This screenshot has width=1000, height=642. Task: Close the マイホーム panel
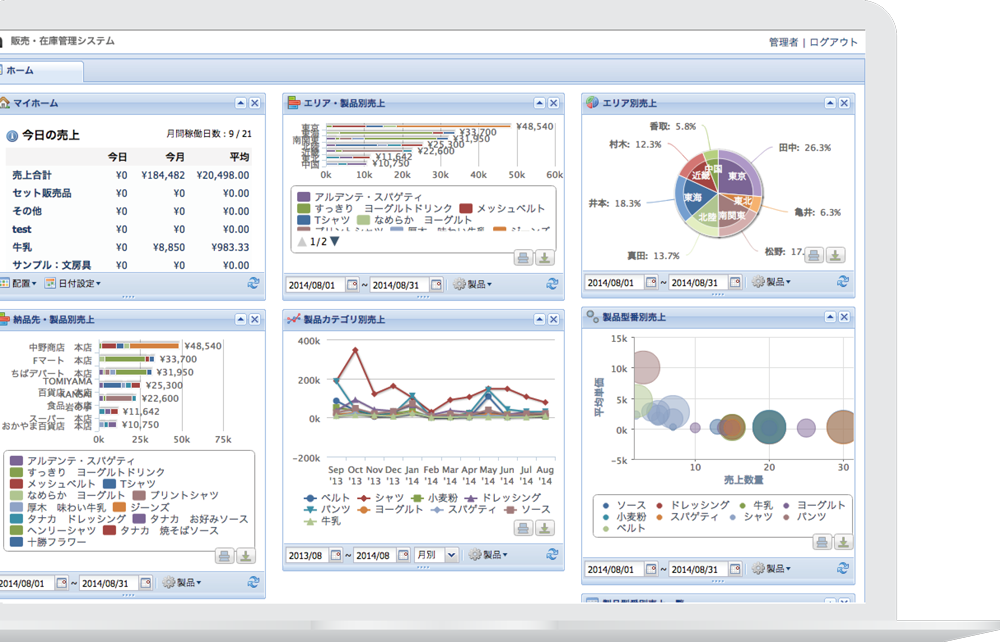pos(254,103)
